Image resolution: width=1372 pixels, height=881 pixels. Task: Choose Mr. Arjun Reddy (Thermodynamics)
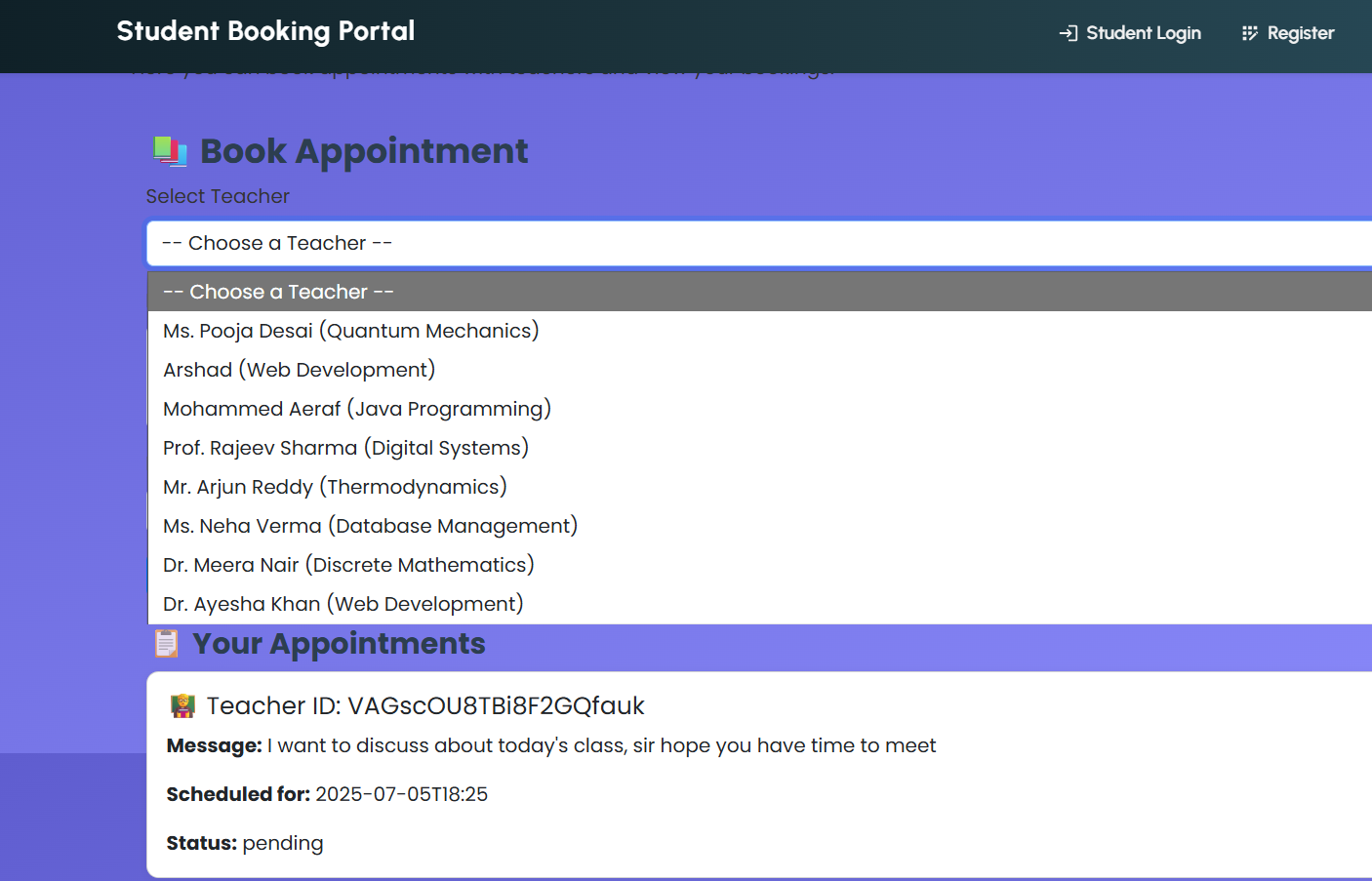tap(335, 487)
